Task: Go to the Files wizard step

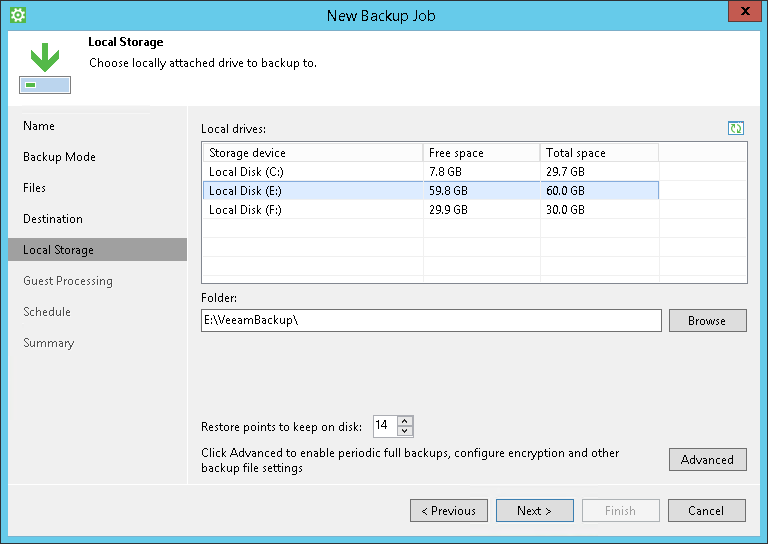Action: point(34,188)
